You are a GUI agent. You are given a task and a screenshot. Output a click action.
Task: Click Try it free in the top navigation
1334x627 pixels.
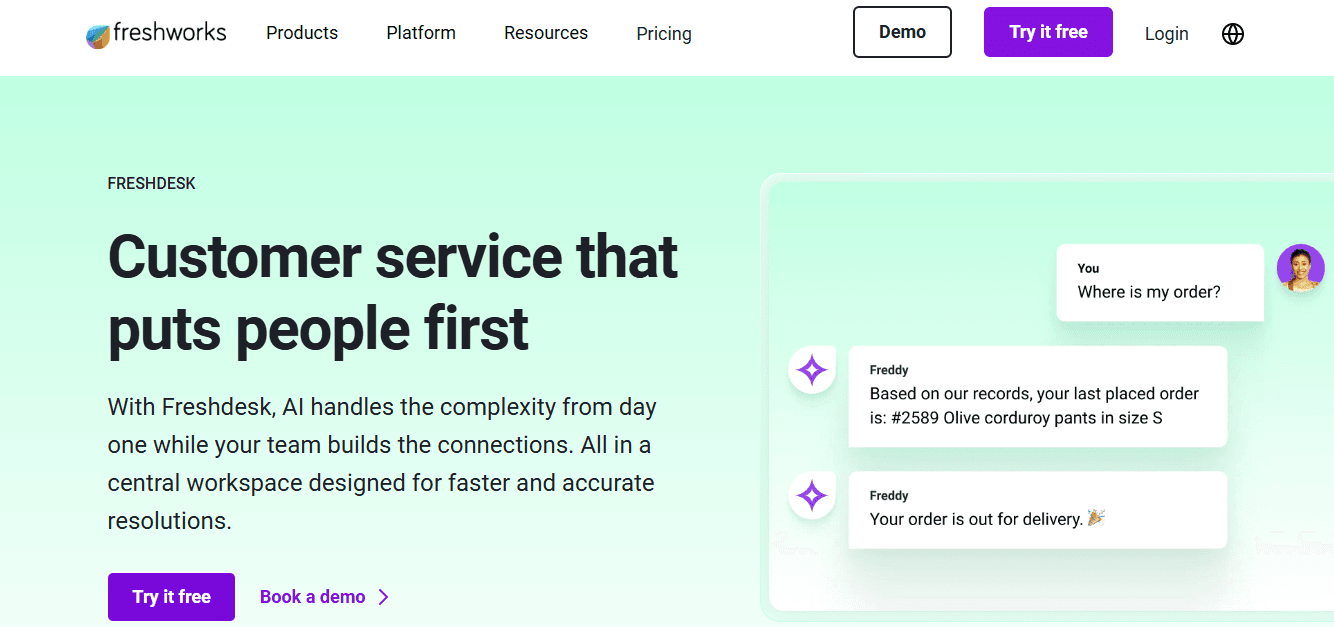click(1048, 31)
